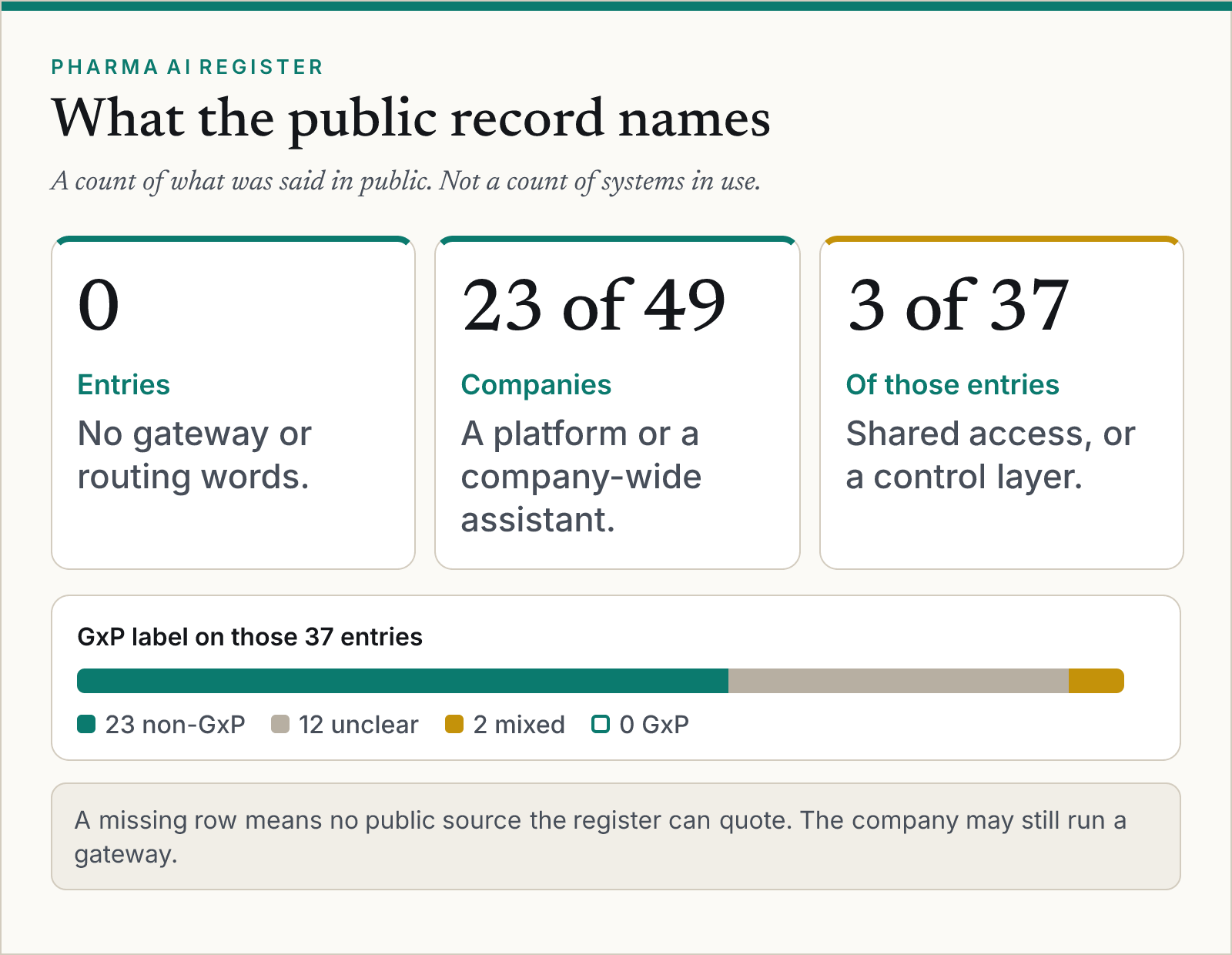This screenshot has height=955, width=1232.
Task: Click the gray unclear legend swatch
Action: 280,724
